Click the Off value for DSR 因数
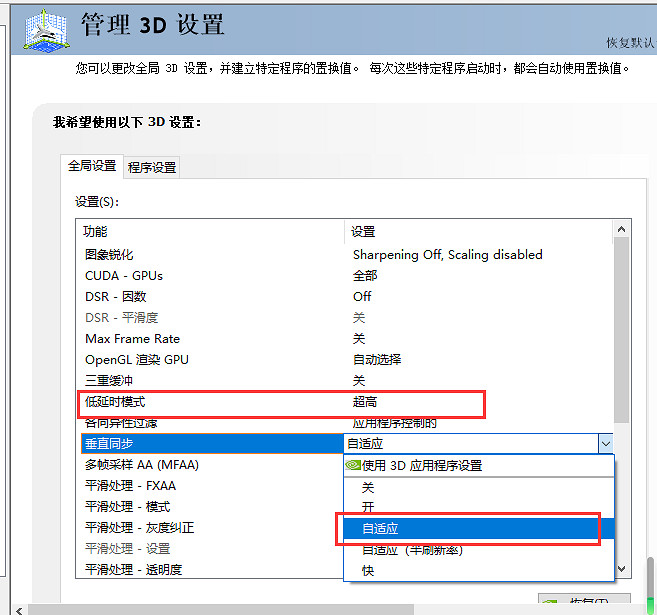 (x=362, y=297)
